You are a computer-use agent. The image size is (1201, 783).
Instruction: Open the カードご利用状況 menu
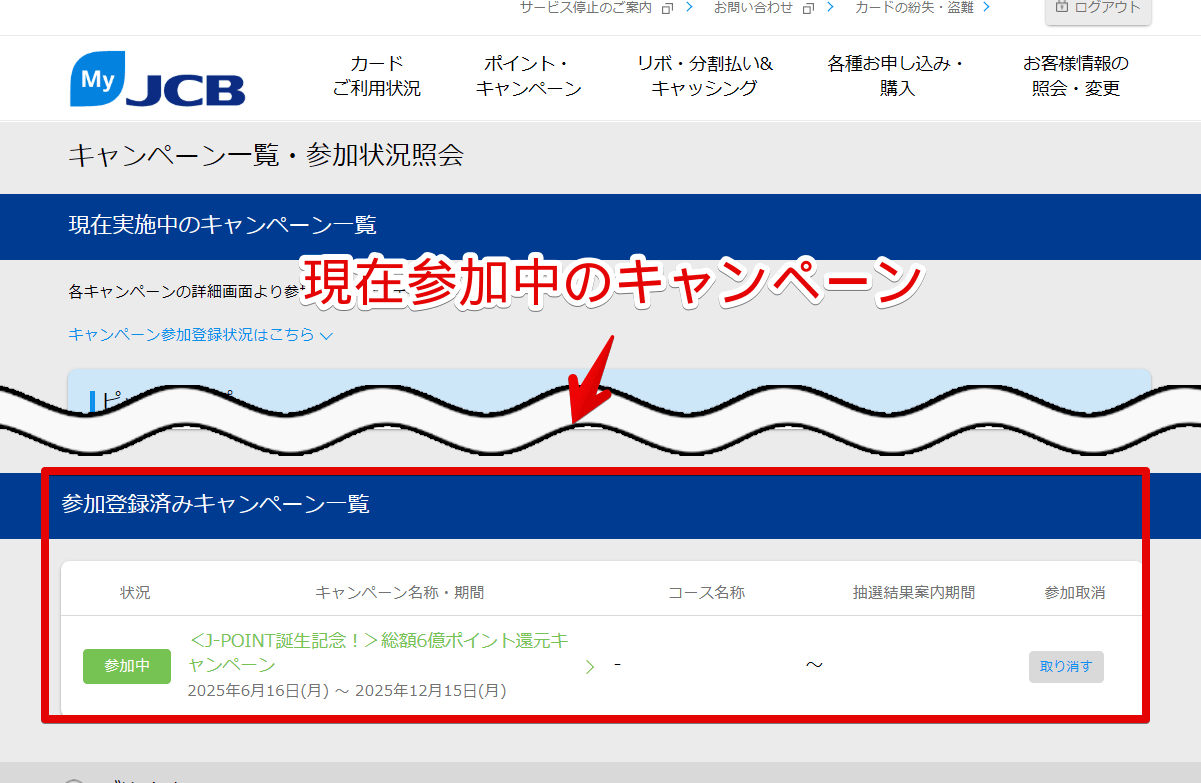point(377,76)
